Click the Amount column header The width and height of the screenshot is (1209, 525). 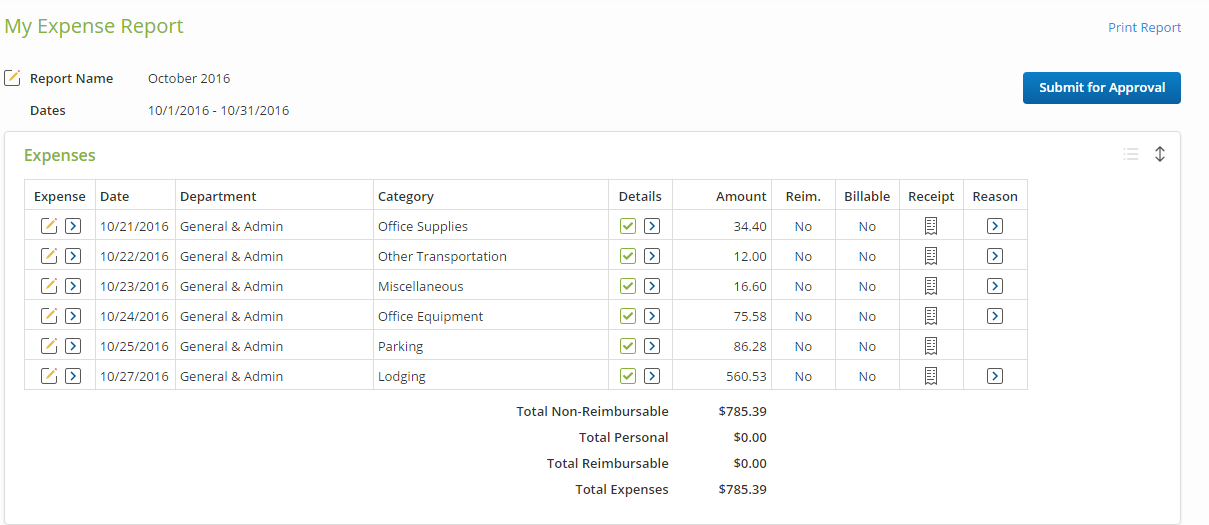(741, 196)
